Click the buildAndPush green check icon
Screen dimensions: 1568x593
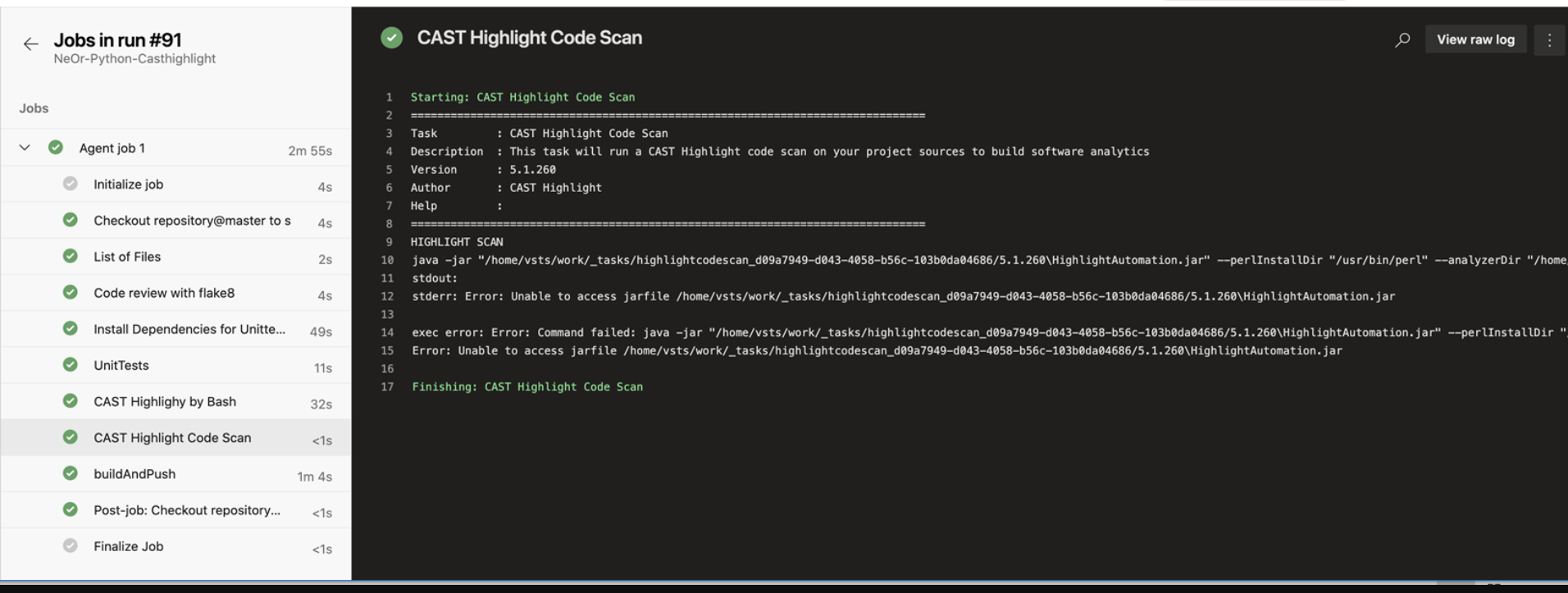[71, 473]
